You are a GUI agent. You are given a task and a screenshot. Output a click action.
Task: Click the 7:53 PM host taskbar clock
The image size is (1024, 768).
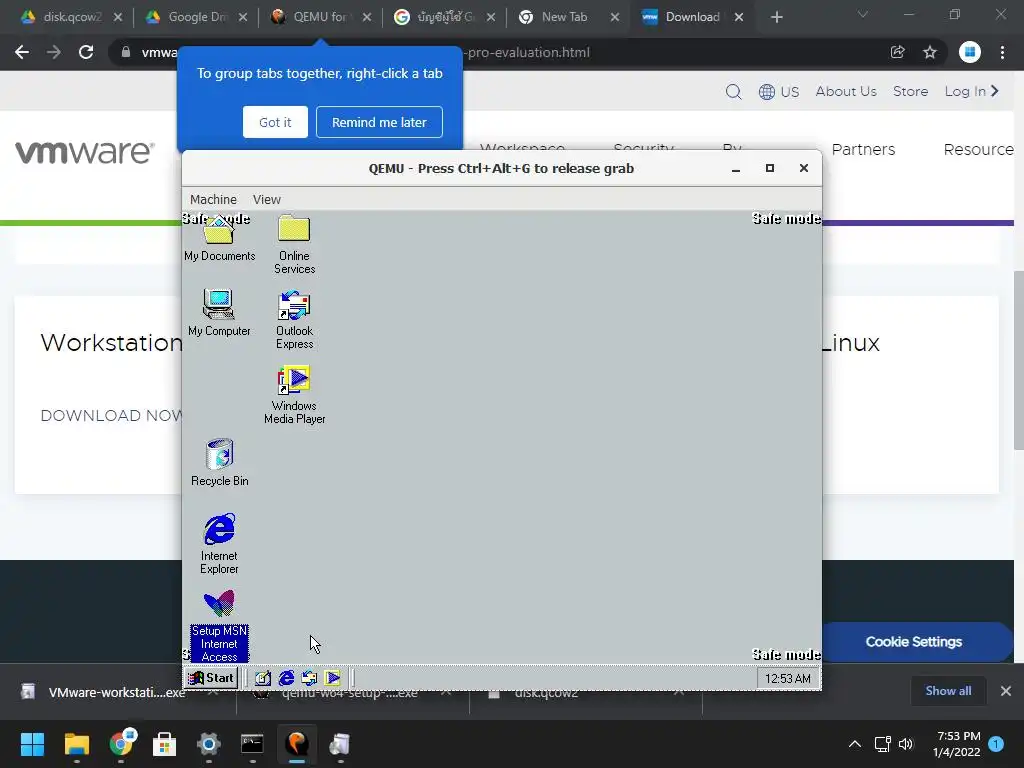click(x=957, y=744)
